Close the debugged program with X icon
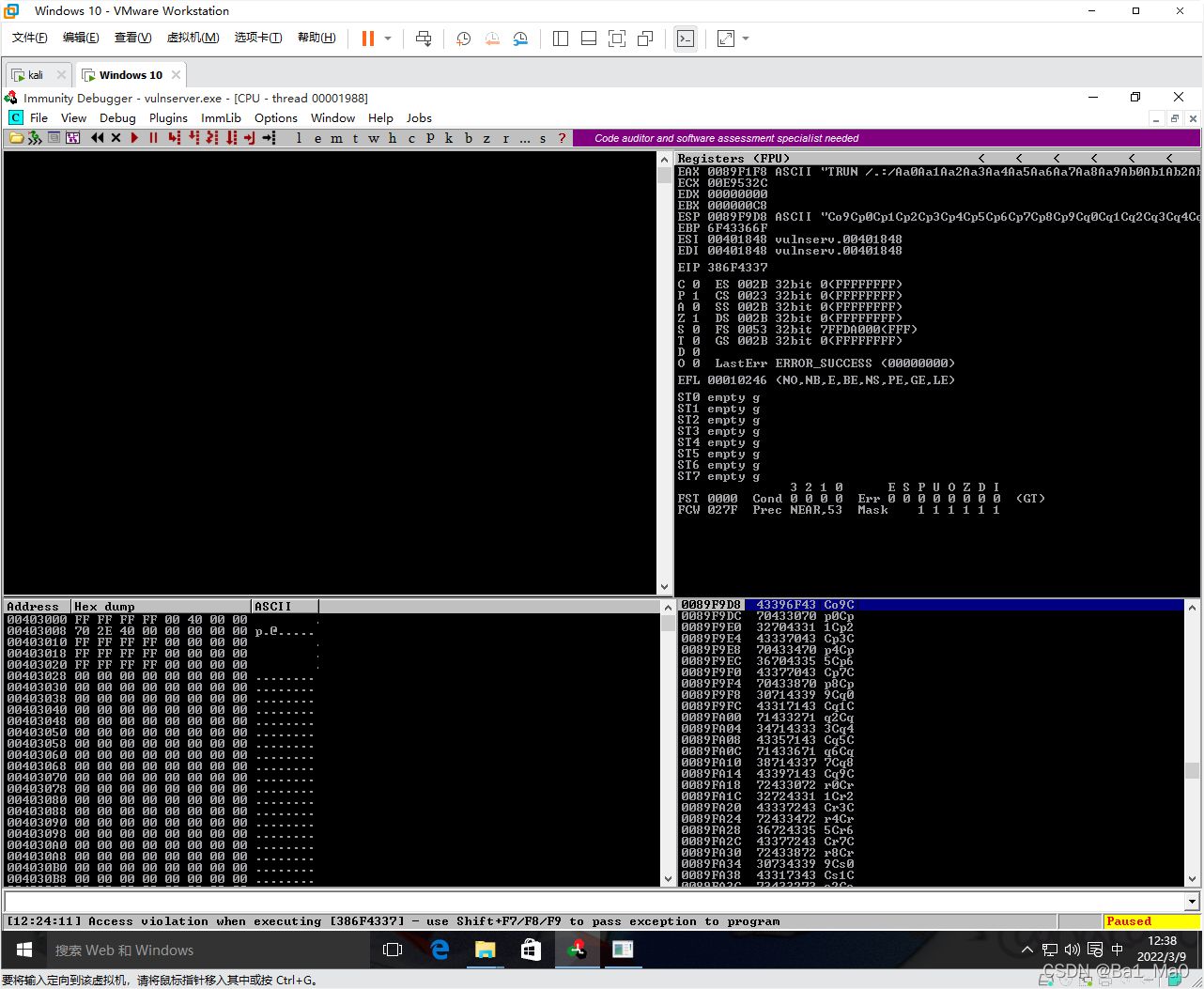The width and height of the screenshot is (1204, 989). 116,138
